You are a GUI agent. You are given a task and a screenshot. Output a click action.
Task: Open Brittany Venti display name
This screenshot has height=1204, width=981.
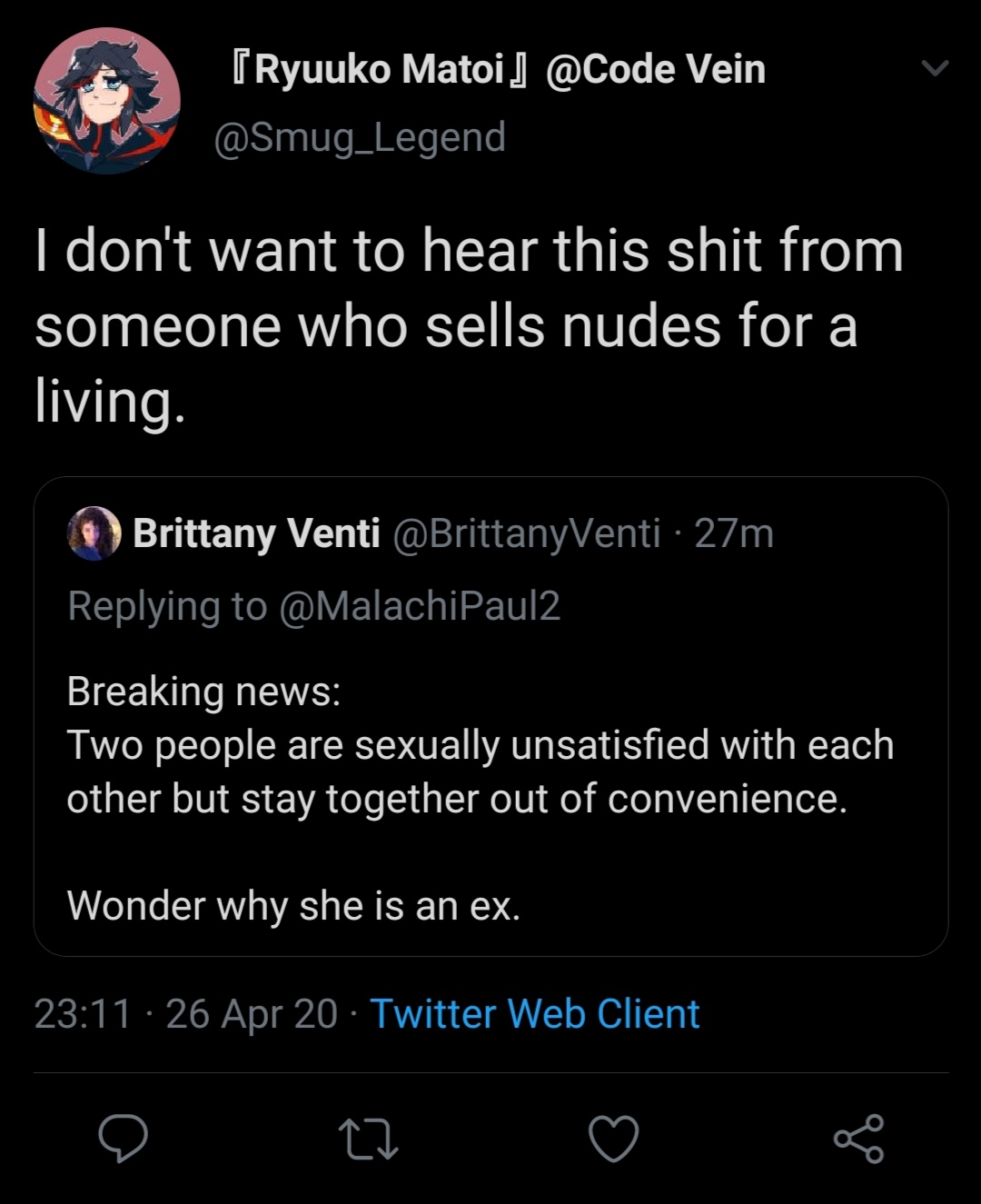pyautogui.click(x=256, y=533)
